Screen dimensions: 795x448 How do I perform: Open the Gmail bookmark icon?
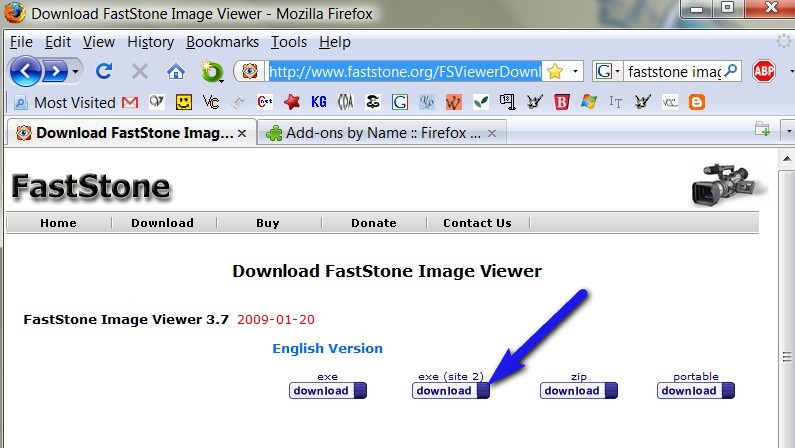pos(130,103)
